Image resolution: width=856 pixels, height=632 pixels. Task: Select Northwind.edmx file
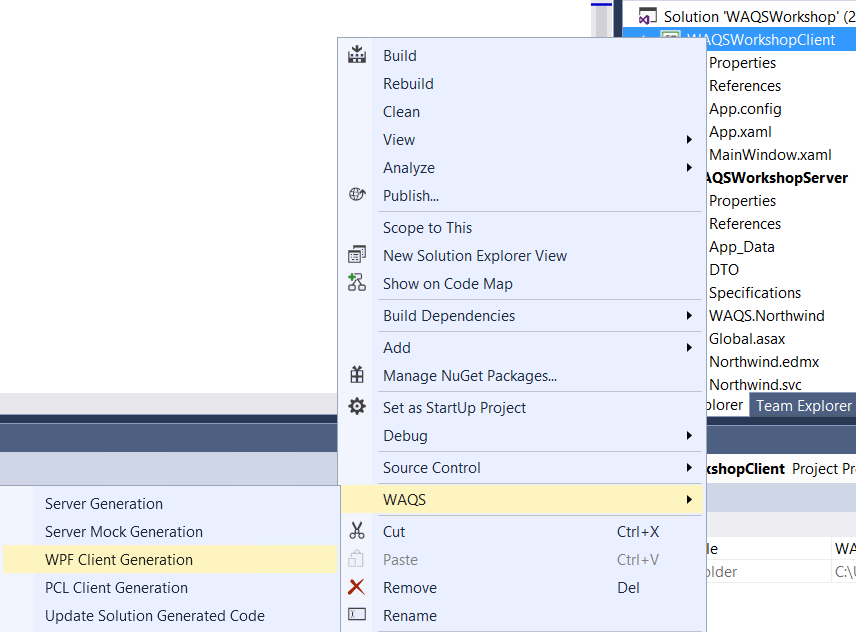coord(764,362)
